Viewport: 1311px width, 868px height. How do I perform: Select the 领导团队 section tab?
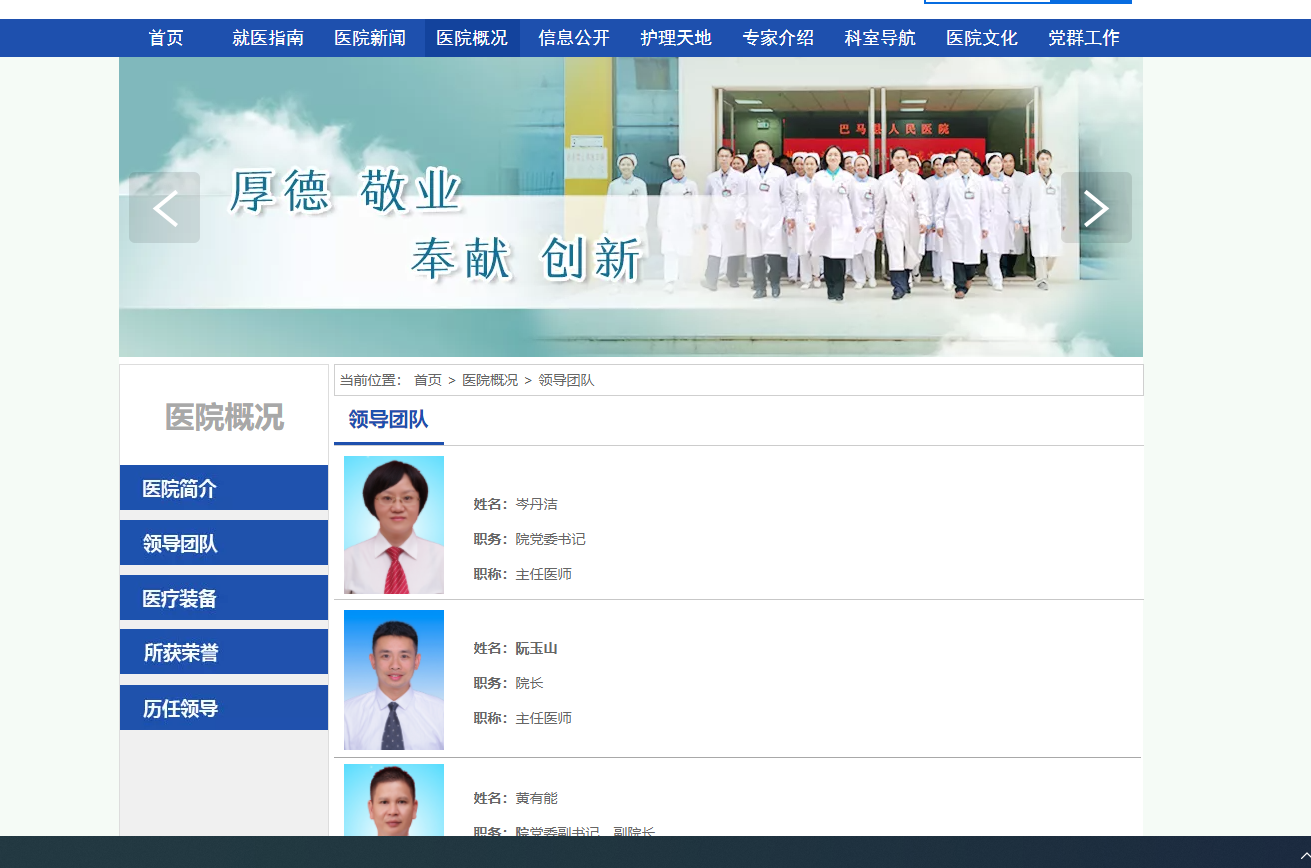[x=389, y=419]
